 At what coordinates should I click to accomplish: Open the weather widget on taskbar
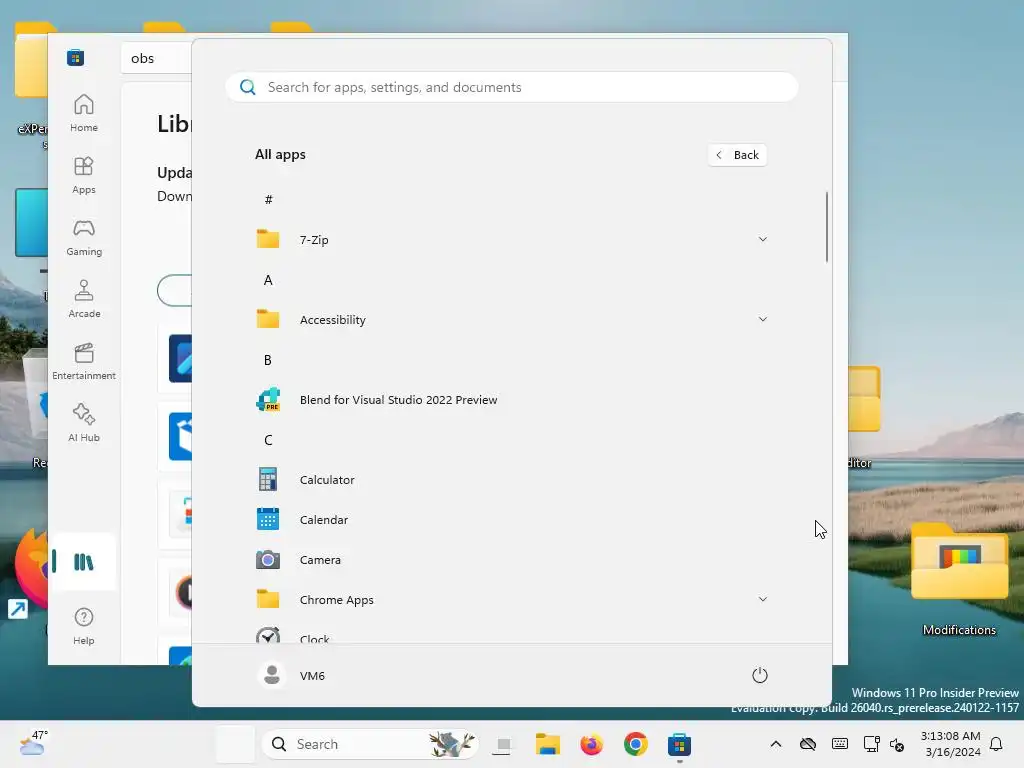[33, 744]
